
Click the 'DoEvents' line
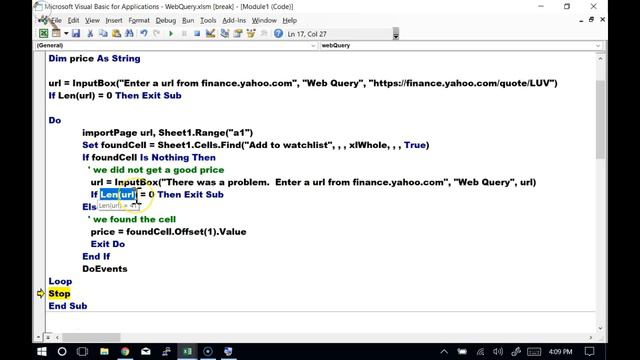coord(105,269)
